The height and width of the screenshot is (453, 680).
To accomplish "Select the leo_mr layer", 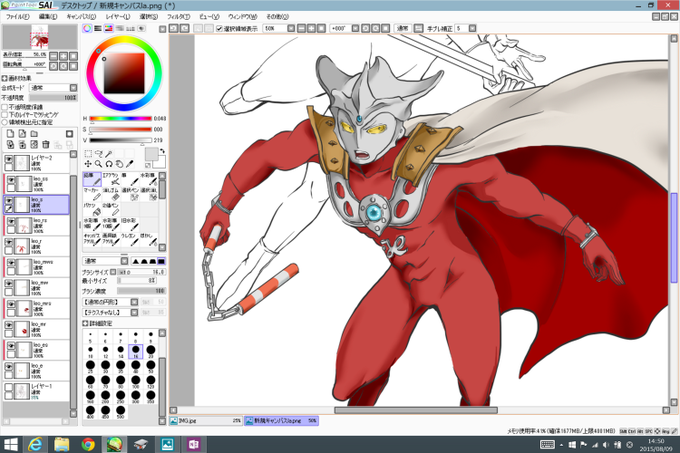I will tap(37, 329).
